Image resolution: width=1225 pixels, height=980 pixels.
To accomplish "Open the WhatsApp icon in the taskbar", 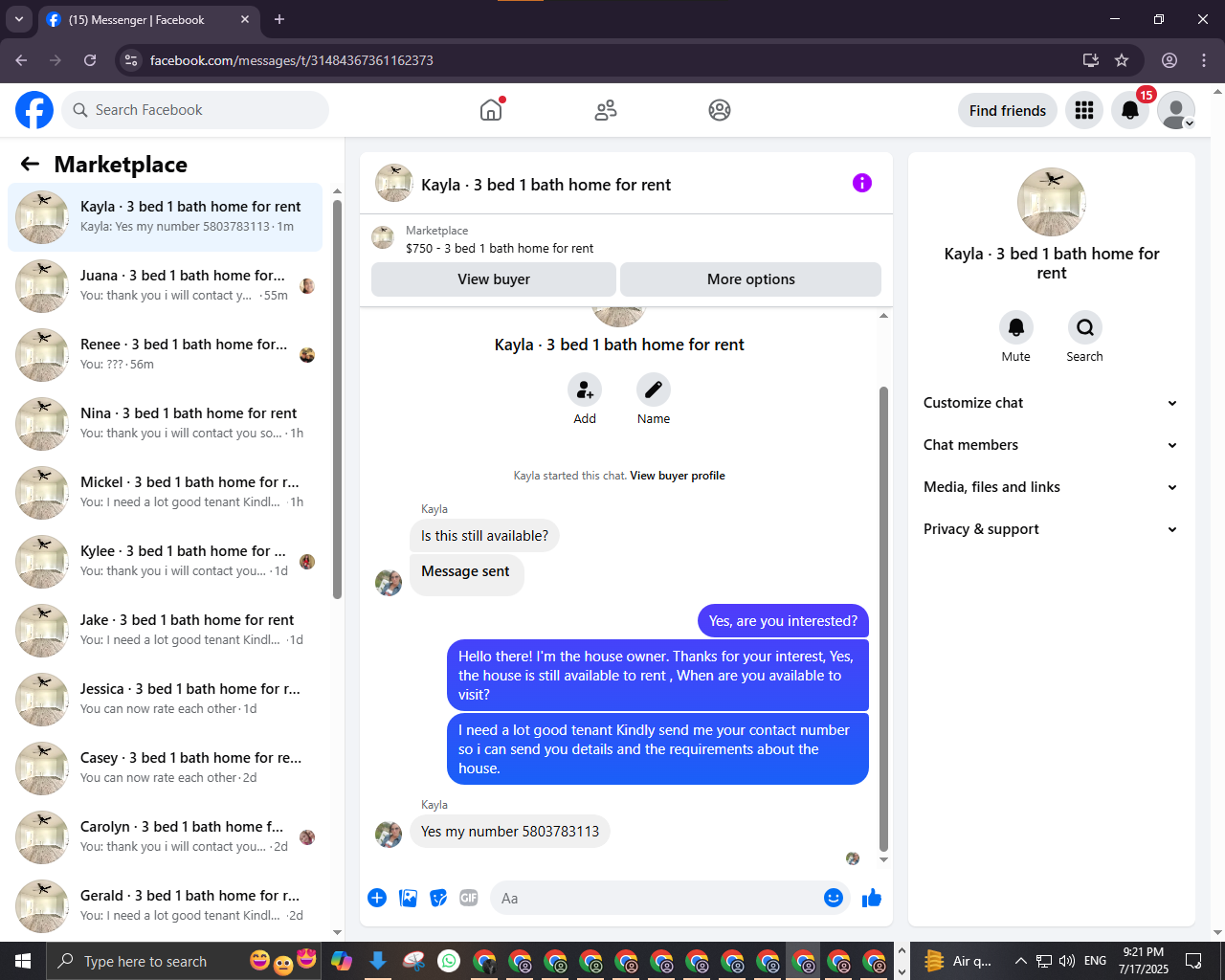I will point(449,961).
